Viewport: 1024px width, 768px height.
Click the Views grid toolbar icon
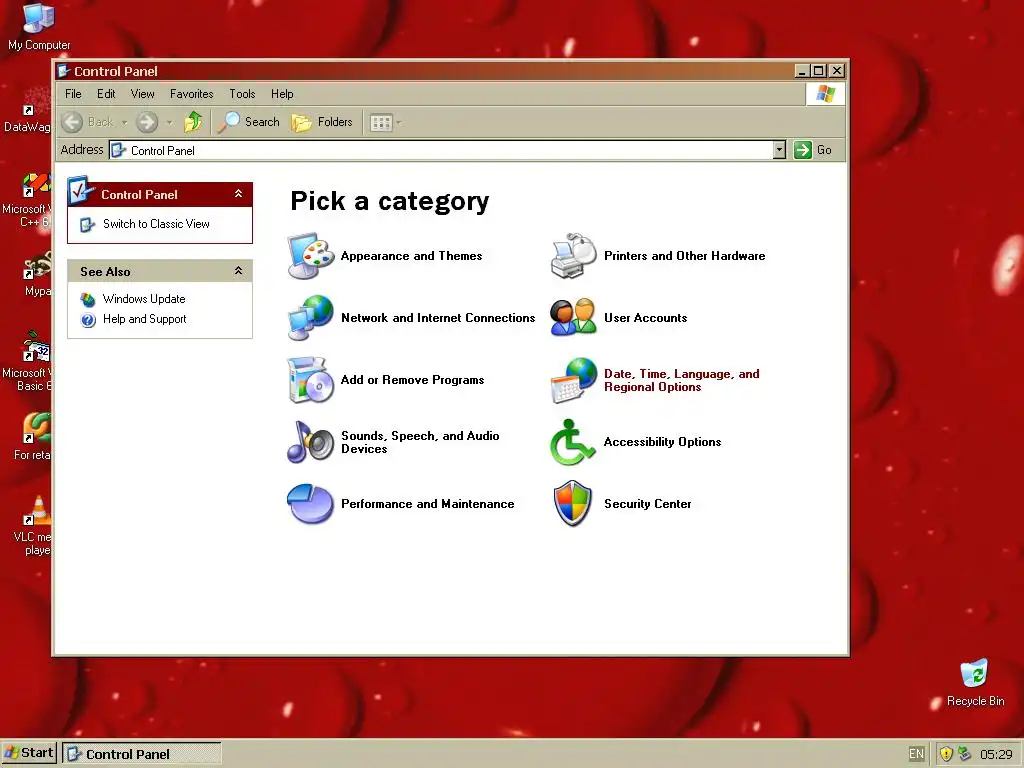(x=381, y=122)
